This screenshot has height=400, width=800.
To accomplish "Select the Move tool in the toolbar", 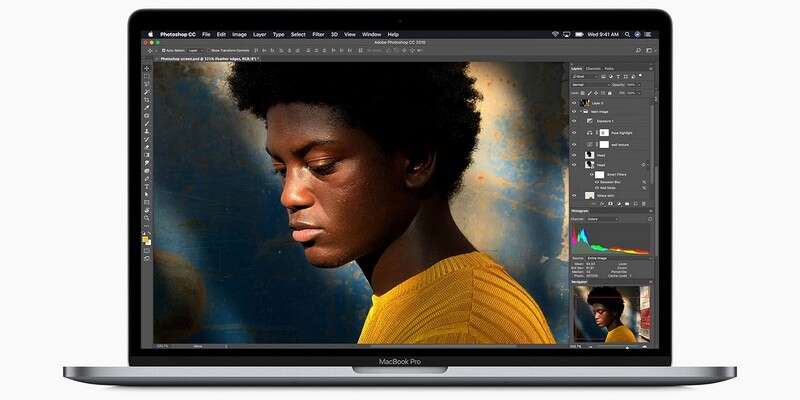I will 147,67.
